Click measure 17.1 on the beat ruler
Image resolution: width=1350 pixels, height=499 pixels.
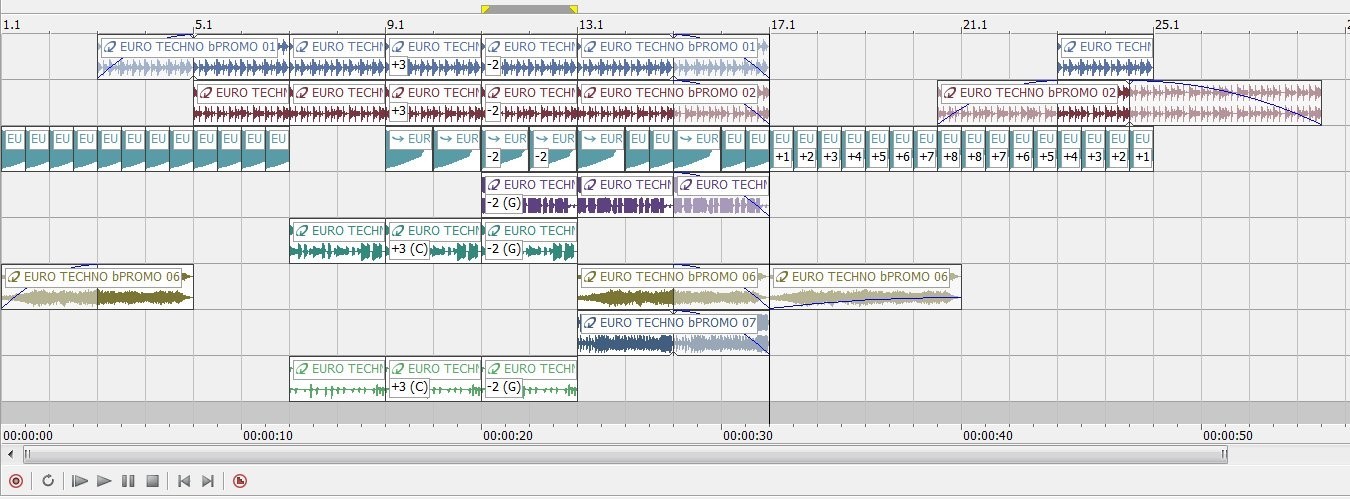(782, 25)
